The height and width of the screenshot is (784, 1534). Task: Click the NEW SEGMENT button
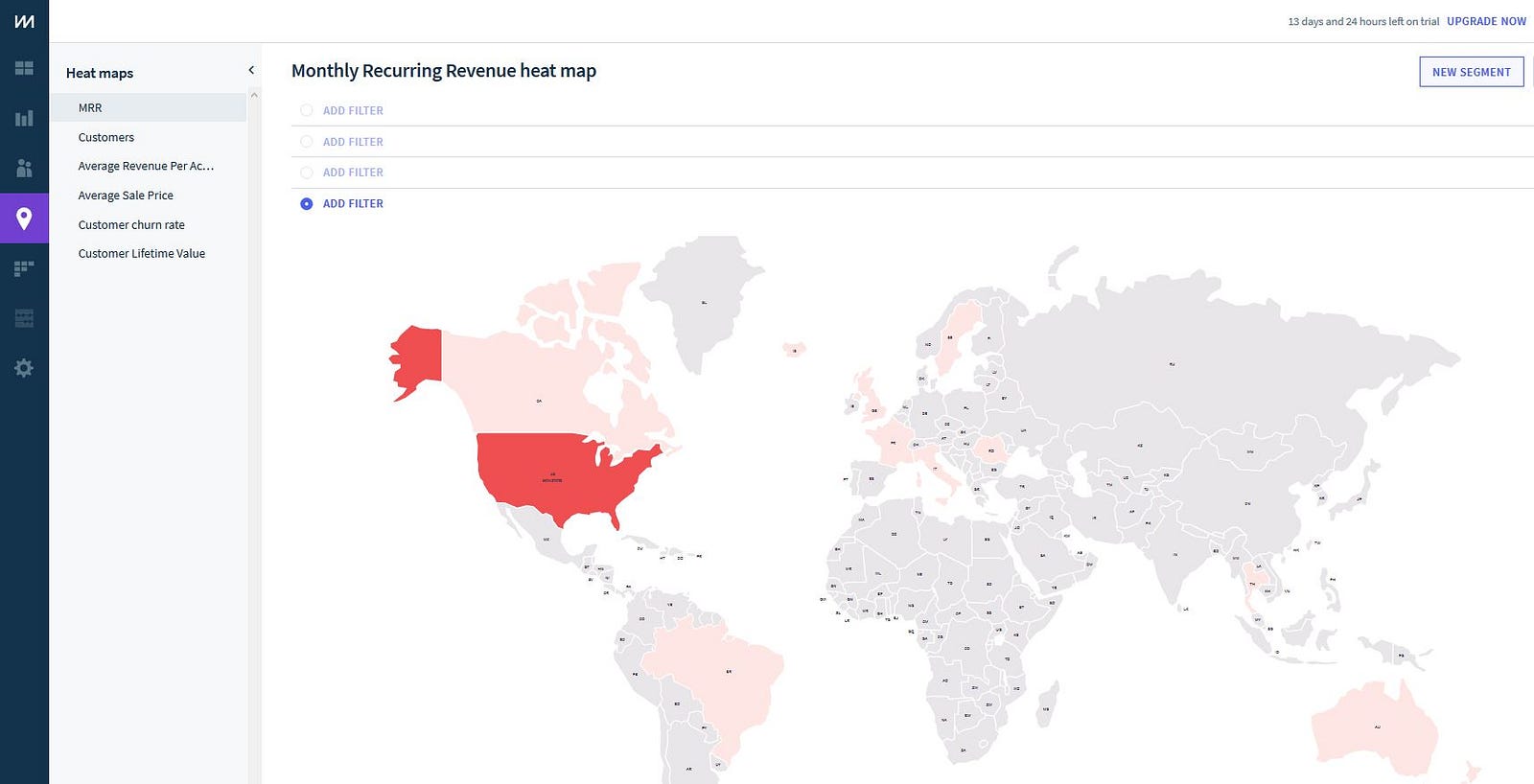(1471, 72)
